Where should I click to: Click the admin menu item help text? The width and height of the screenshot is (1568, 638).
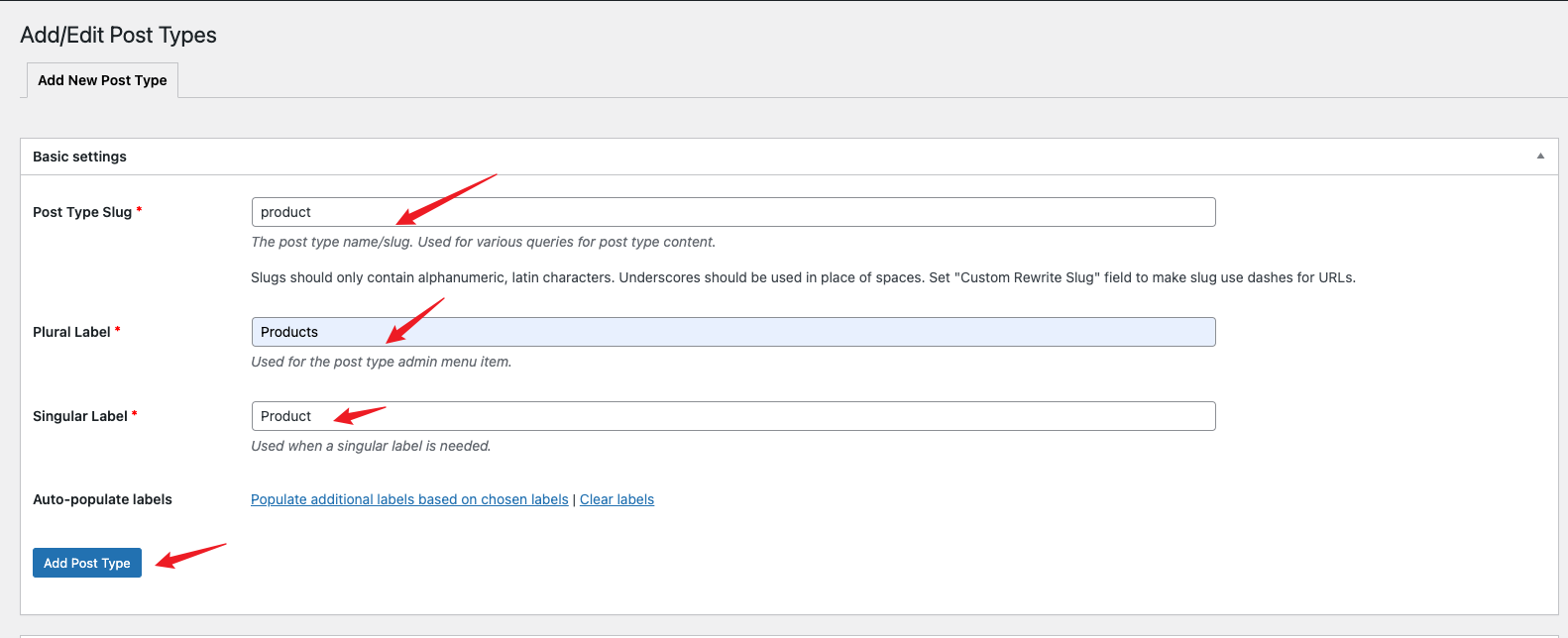(x=381, y=362)
